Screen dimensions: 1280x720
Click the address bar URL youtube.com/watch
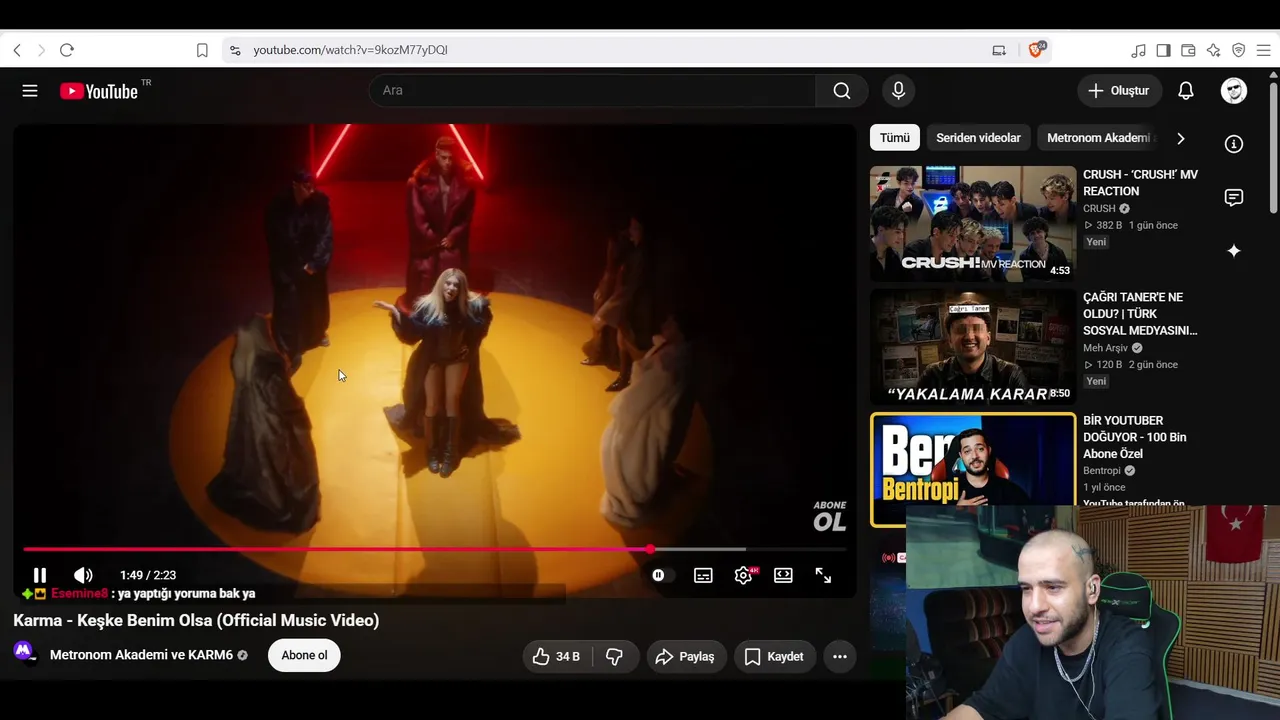pos(350,50)
